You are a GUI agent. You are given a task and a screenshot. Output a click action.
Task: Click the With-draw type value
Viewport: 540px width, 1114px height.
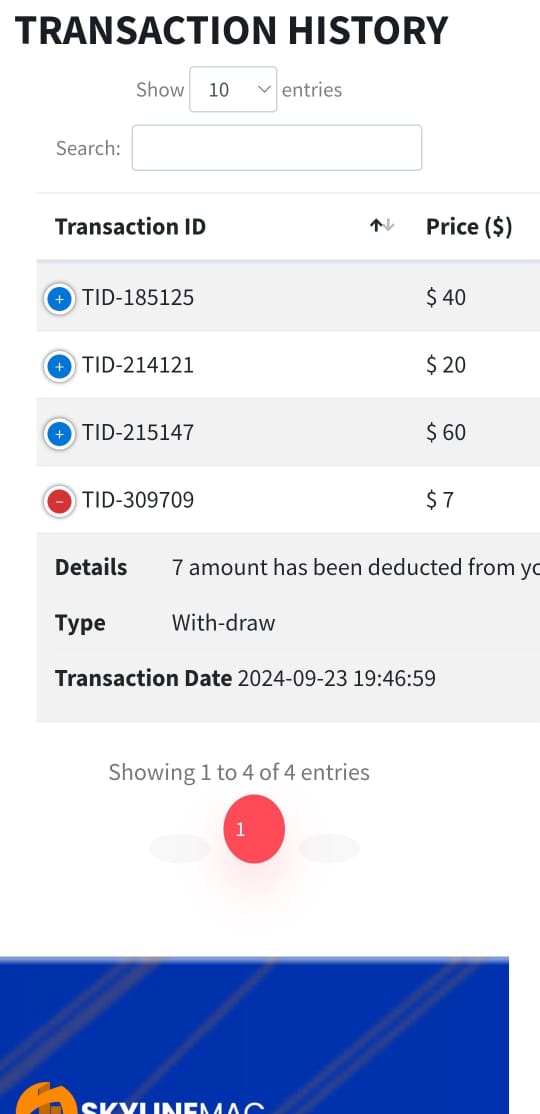point(223,623)
